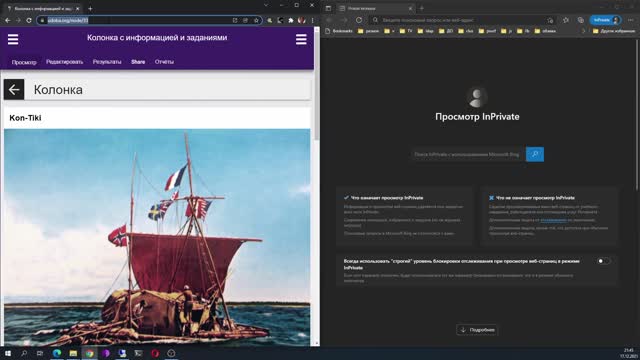Click the taskbar clock and date
The width and height of the screenshot is (640, 360).
click(x=628, y=353)
